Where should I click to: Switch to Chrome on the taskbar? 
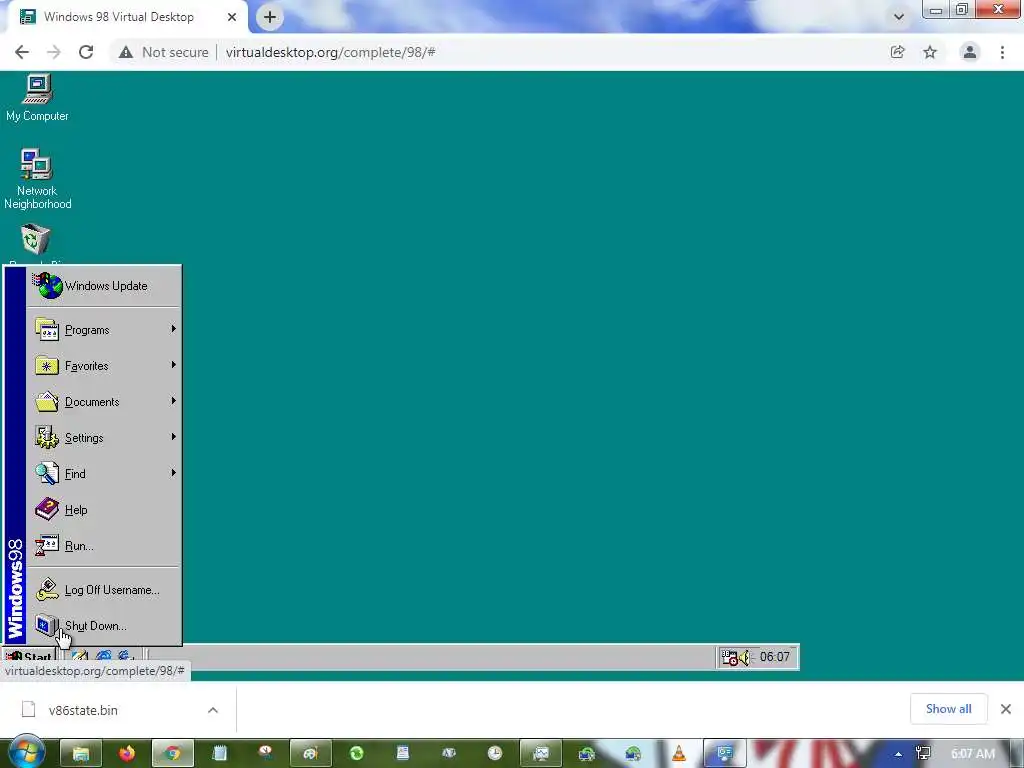pos(172,754)
